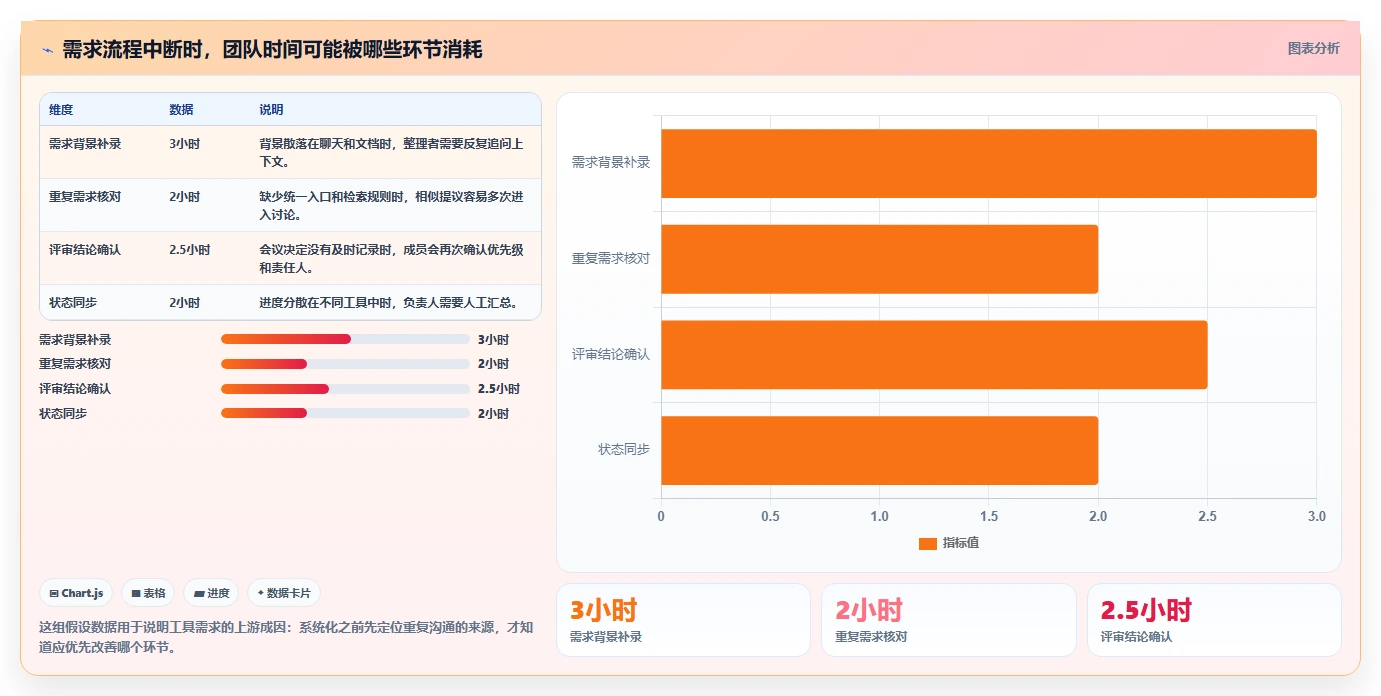Click the 状态同步 progress bar
Image resolution: width=1381 pixels, height=696 pixels.
[345, 413]
